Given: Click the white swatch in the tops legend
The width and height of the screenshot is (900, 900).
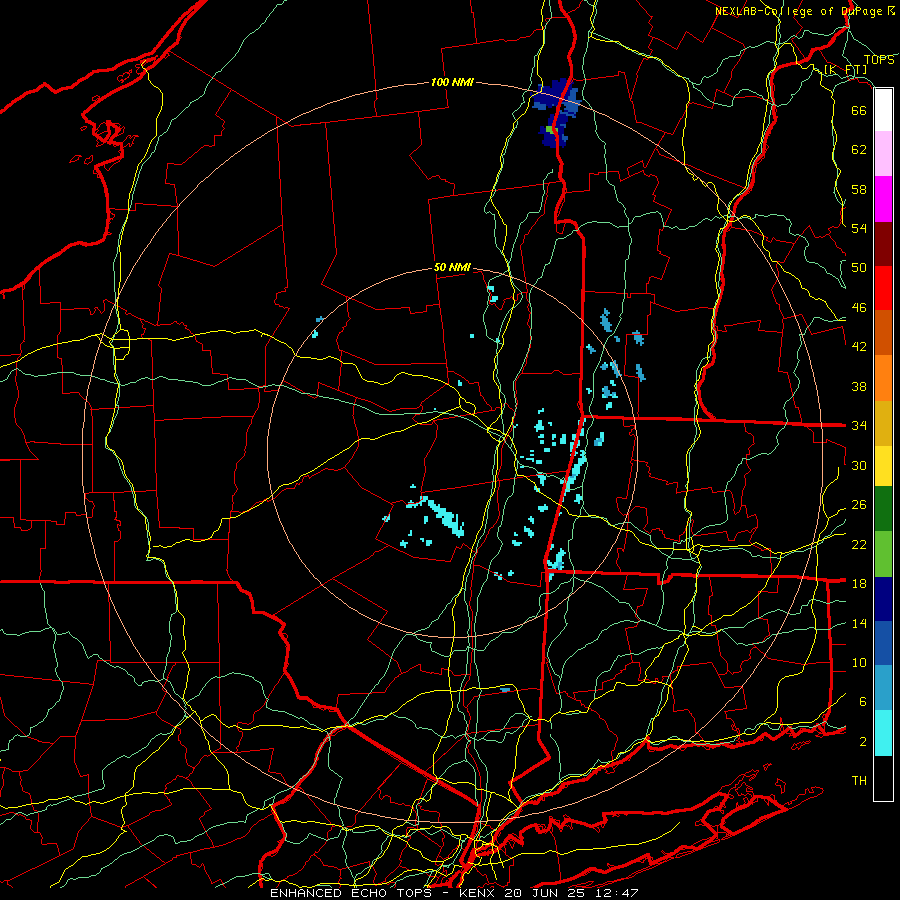Looking at the screenshot, I should 883,110.
